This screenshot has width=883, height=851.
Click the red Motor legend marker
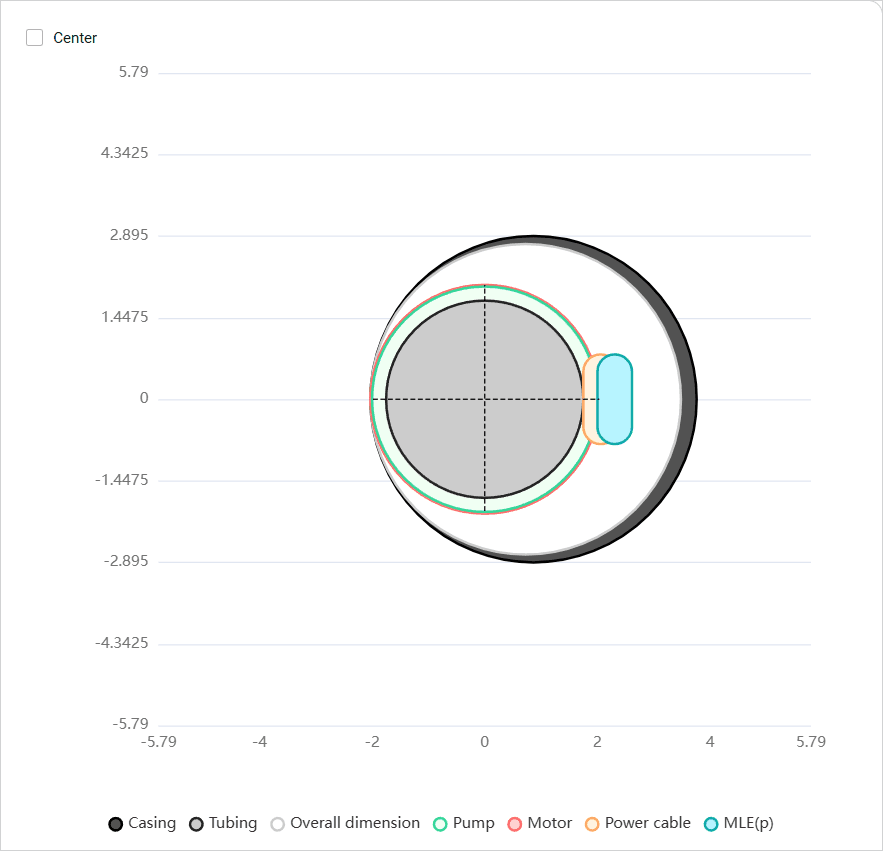[515, 824]
